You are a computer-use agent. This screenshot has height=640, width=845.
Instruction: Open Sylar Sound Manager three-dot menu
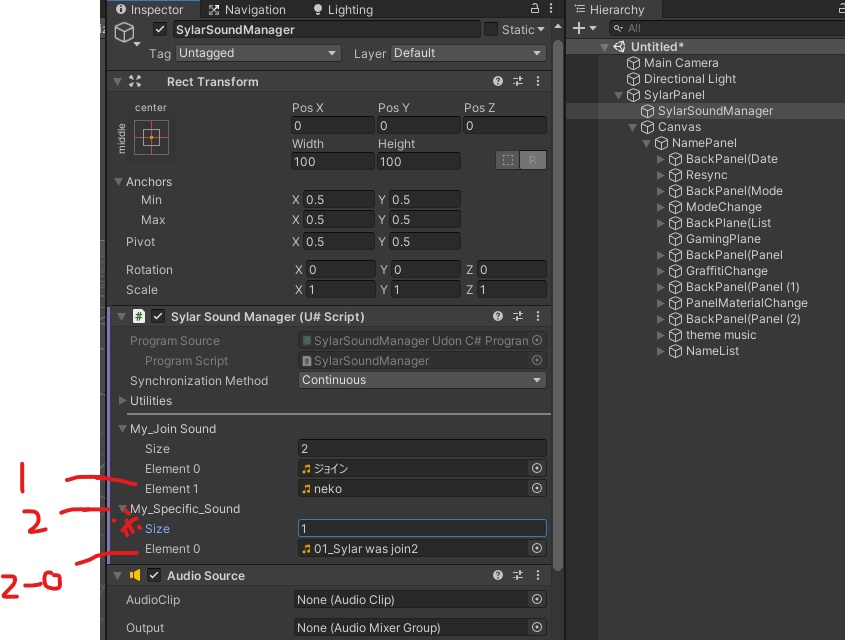coord(538,316)
